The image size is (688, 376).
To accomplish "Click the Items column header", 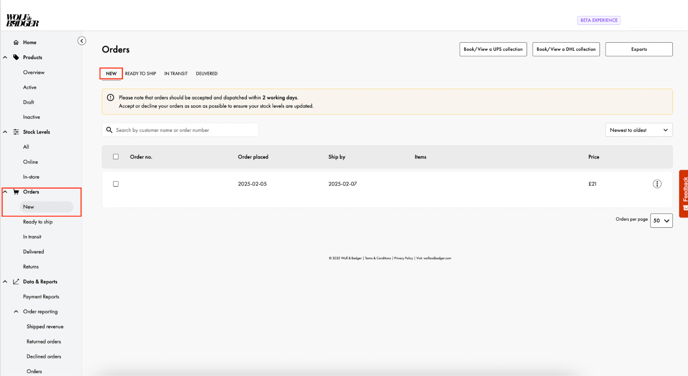I will click(420, 157).
